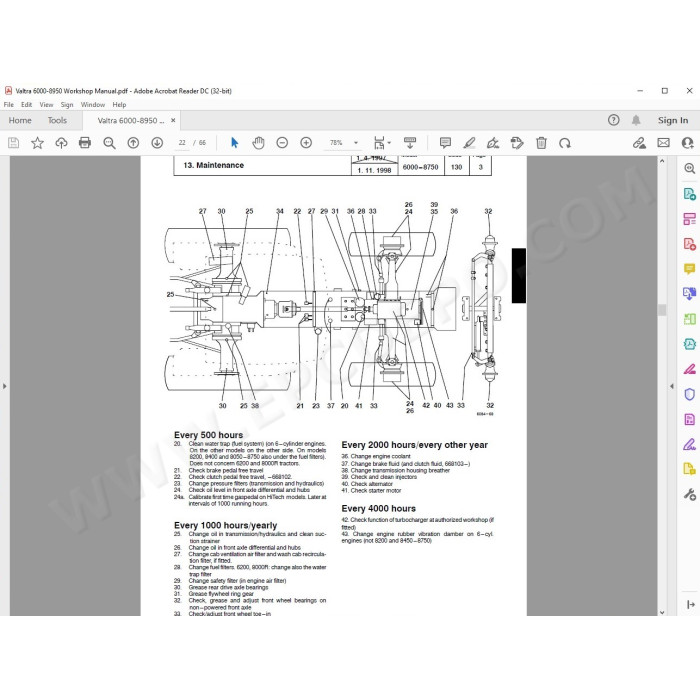Collapse the right tools pane arrow
The width and height of the screenshot is (700, 700).
pos(672,386)
